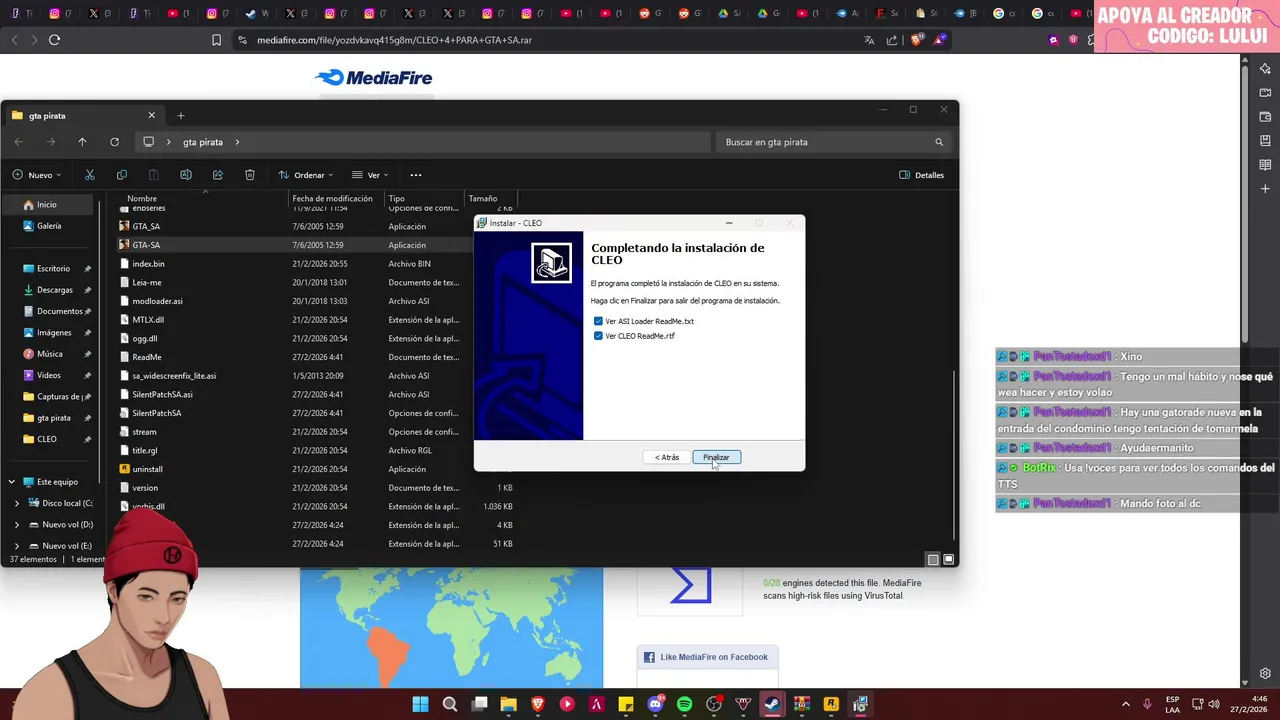
Task: Click the mediafire.com address bar URL
Action: click(394, 40)
